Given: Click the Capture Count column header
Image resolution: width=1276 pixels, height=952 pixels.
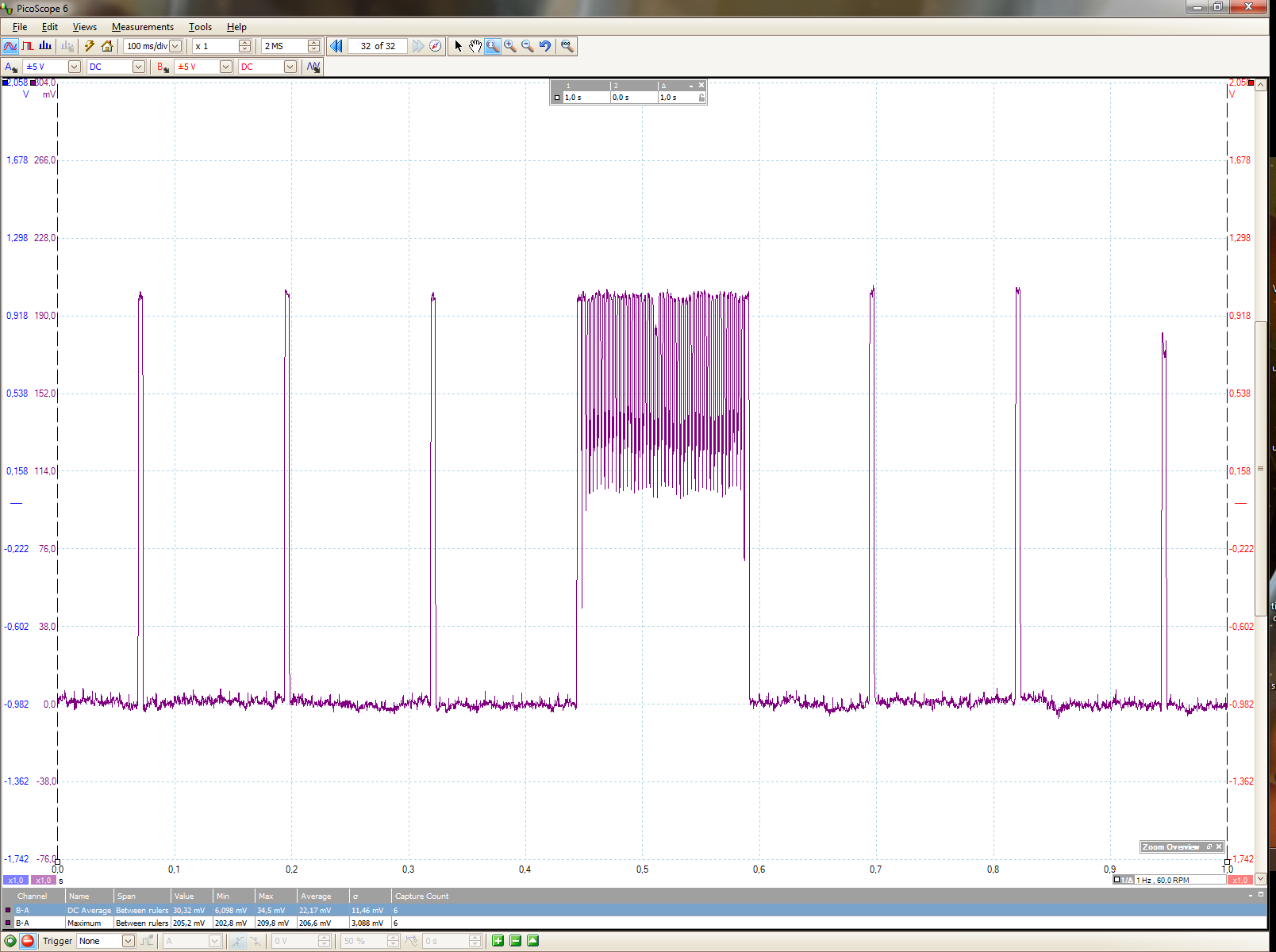Looking at the screenshot, I should 421,896.
